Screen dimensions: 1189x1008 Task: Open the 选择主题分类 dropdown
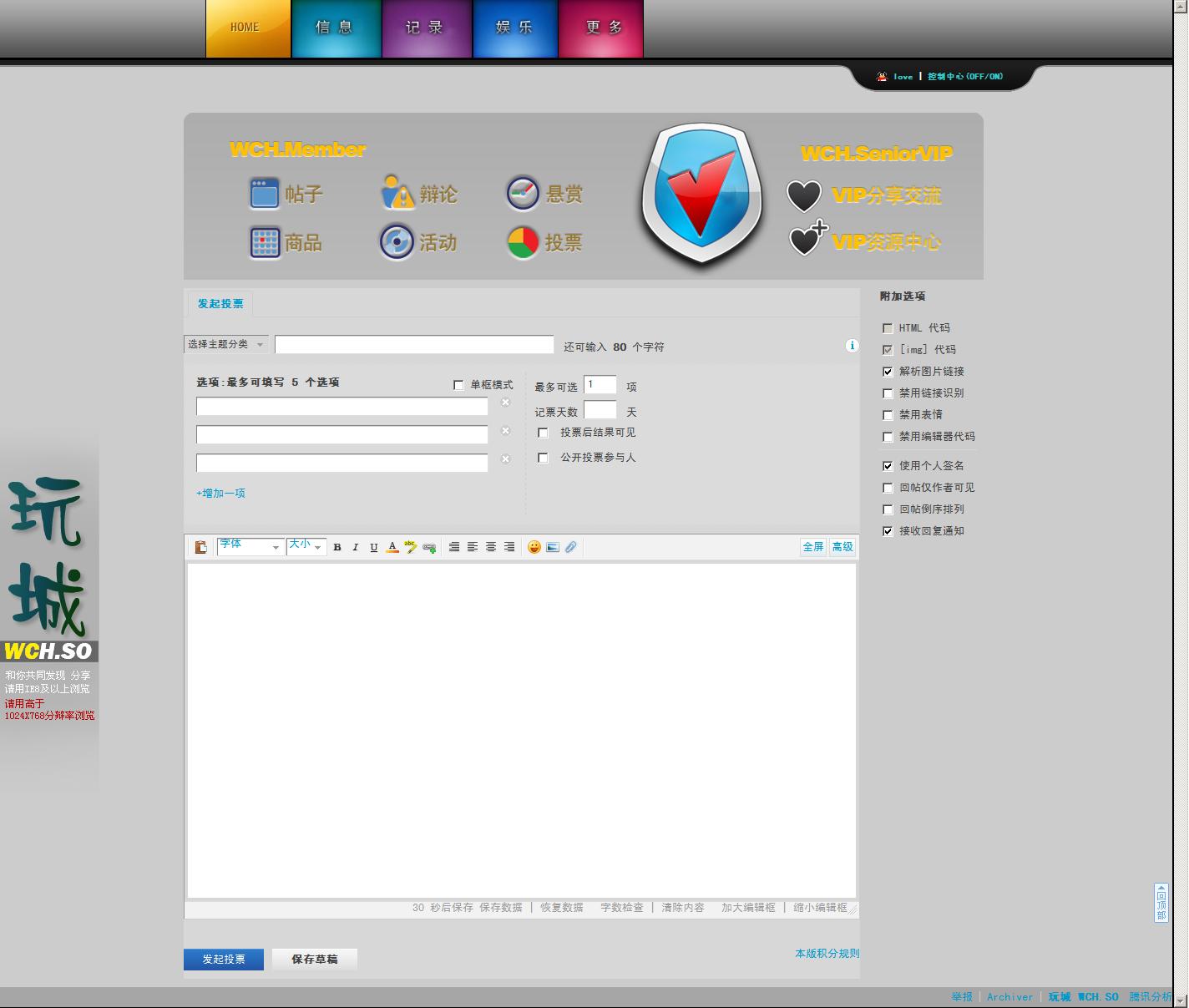(x=226, y=344)
